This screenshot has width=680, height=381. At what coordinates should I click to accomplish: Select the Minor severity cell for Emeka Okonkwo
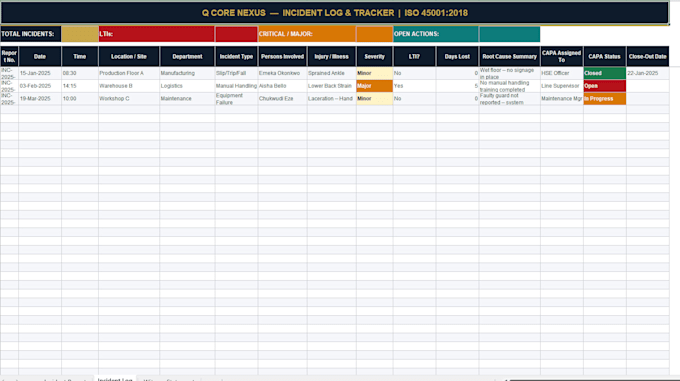pyautogui.click(x=375, y=73)
